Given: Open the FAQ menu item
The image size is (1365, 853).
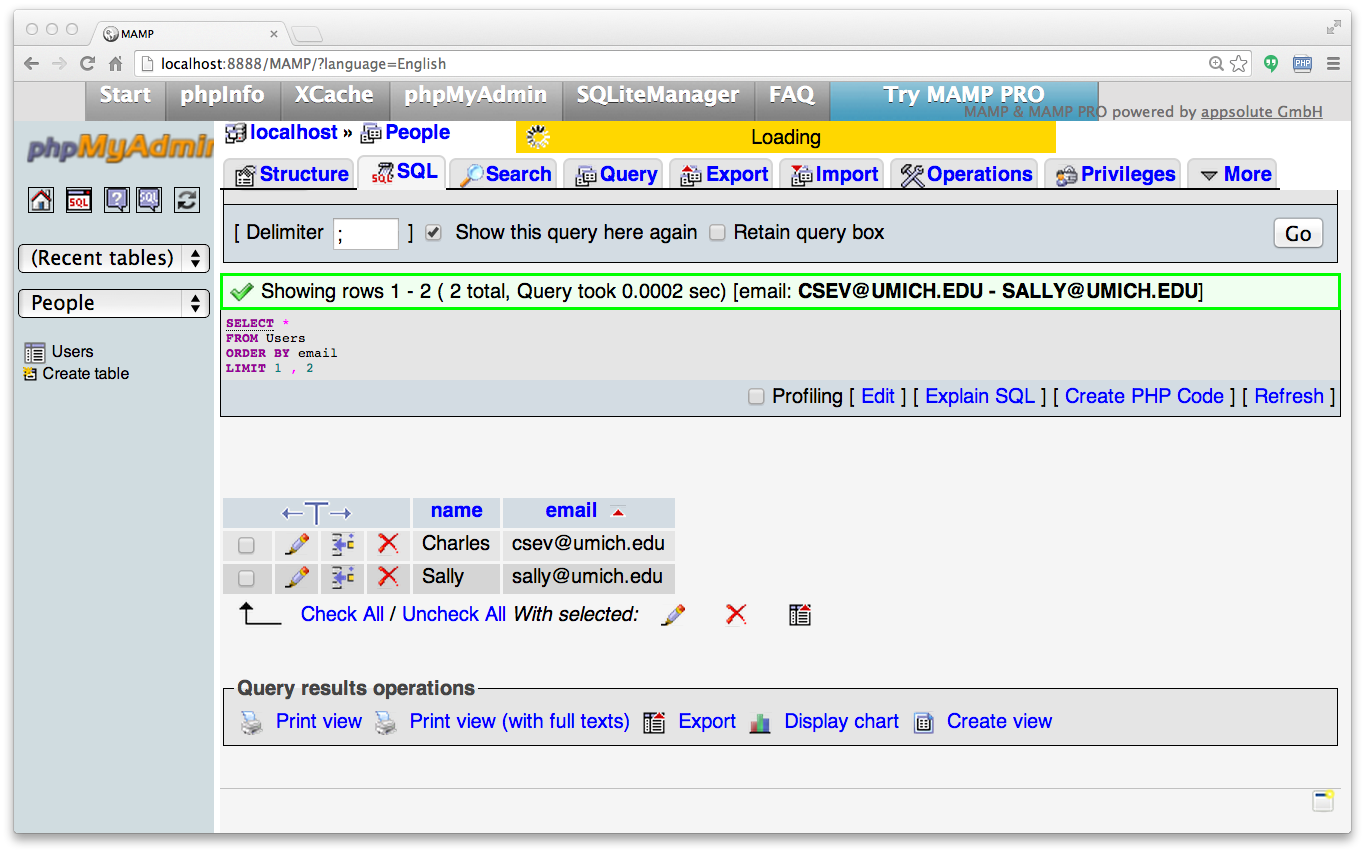Looking at the screenshot, I should point(792,96).
